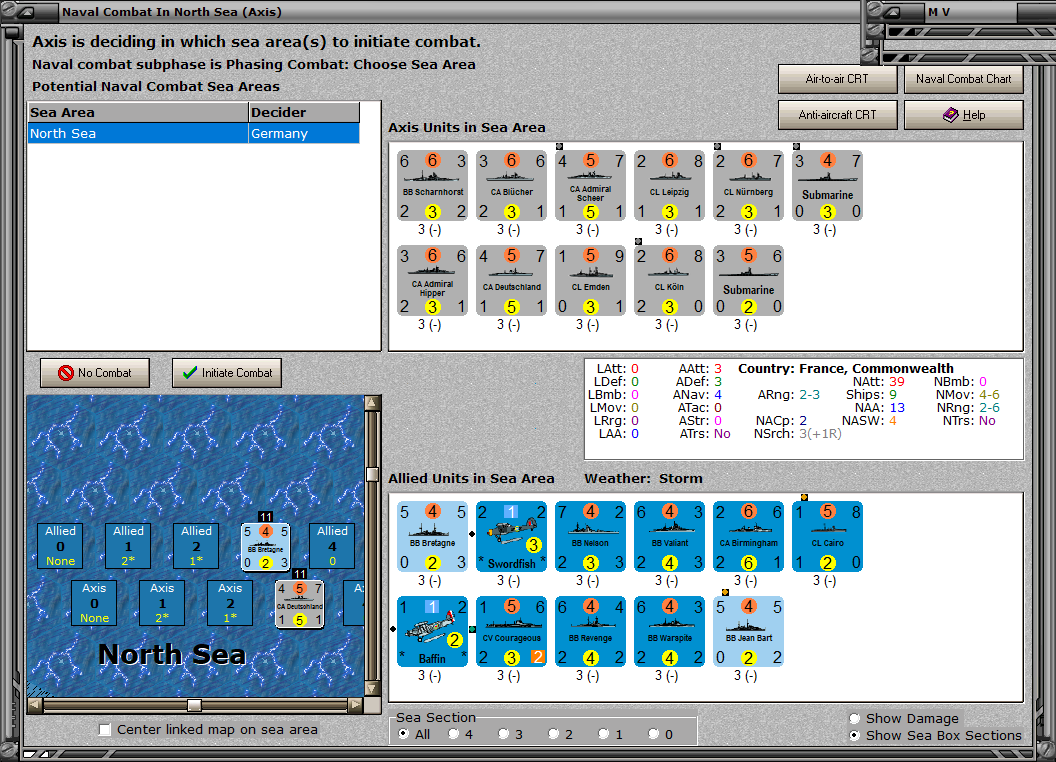The width and height of the screenshot is (1056, 762).
Task: Click BB Bretagne counter on the sea map
Action: pos(265,547)
